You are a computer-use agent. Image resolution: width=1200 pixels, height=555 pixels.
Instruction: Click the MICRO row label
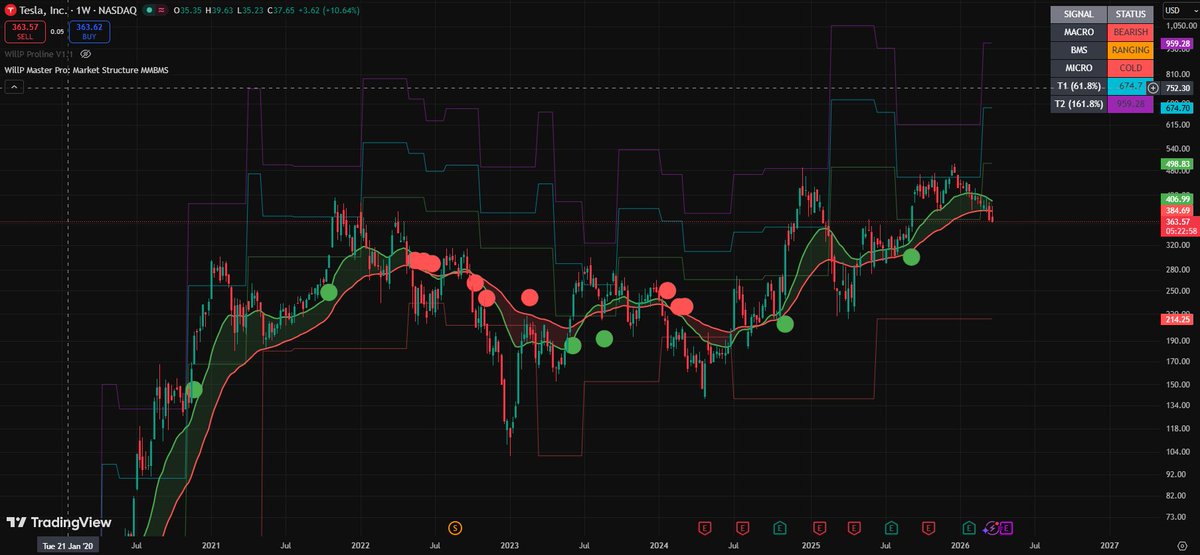pos(1078,68)
